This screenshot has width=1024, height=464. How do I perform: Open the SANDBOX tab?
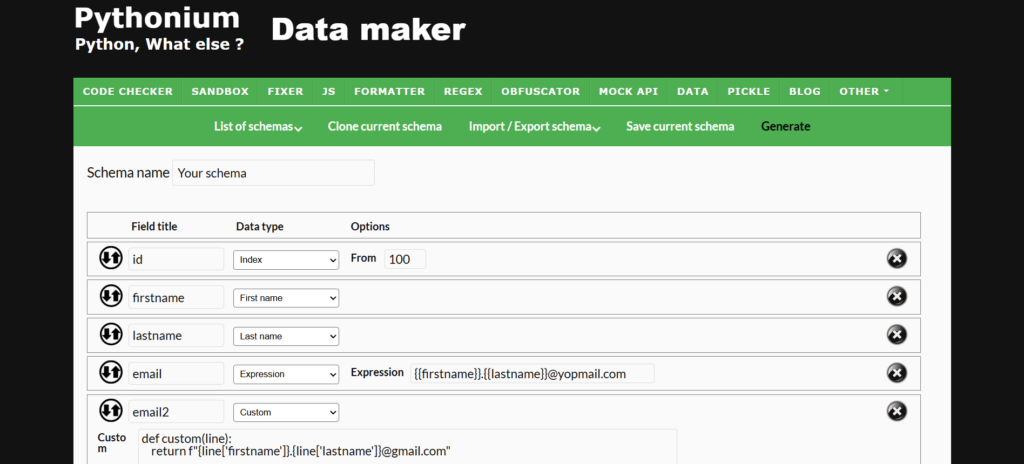point(220,91)
